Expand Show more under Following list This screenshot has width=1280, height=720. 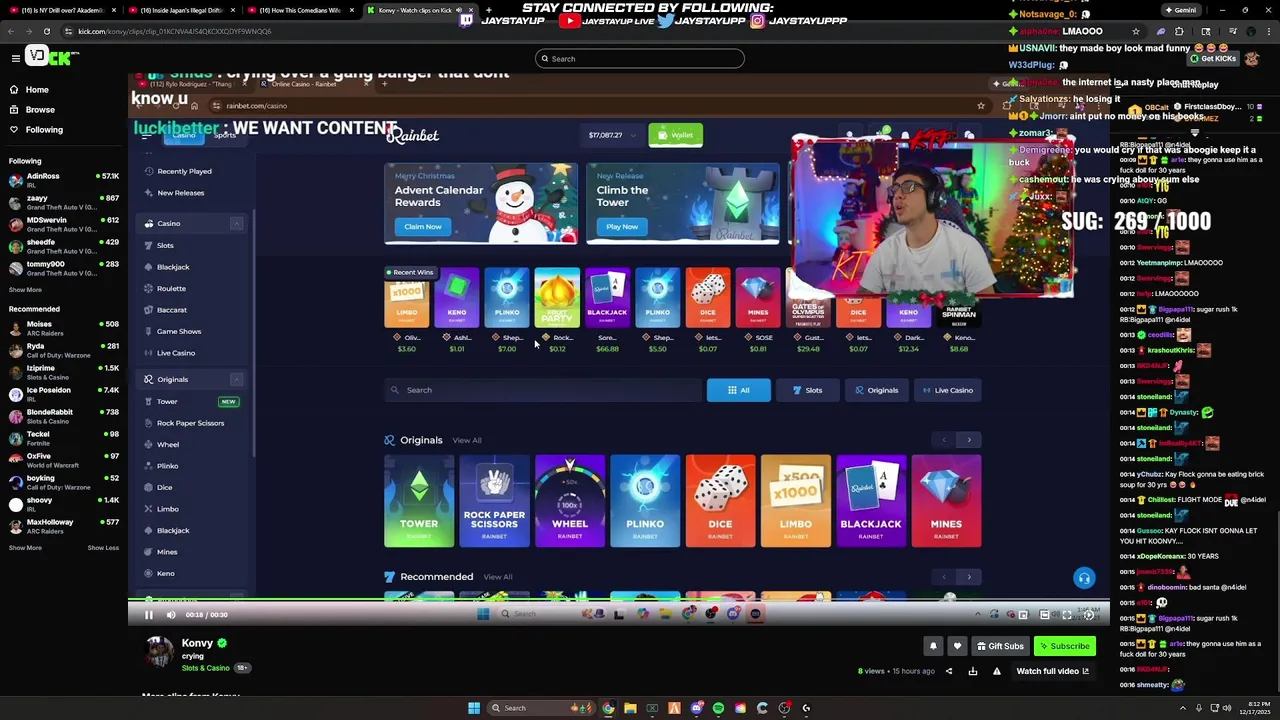point(25,290)
